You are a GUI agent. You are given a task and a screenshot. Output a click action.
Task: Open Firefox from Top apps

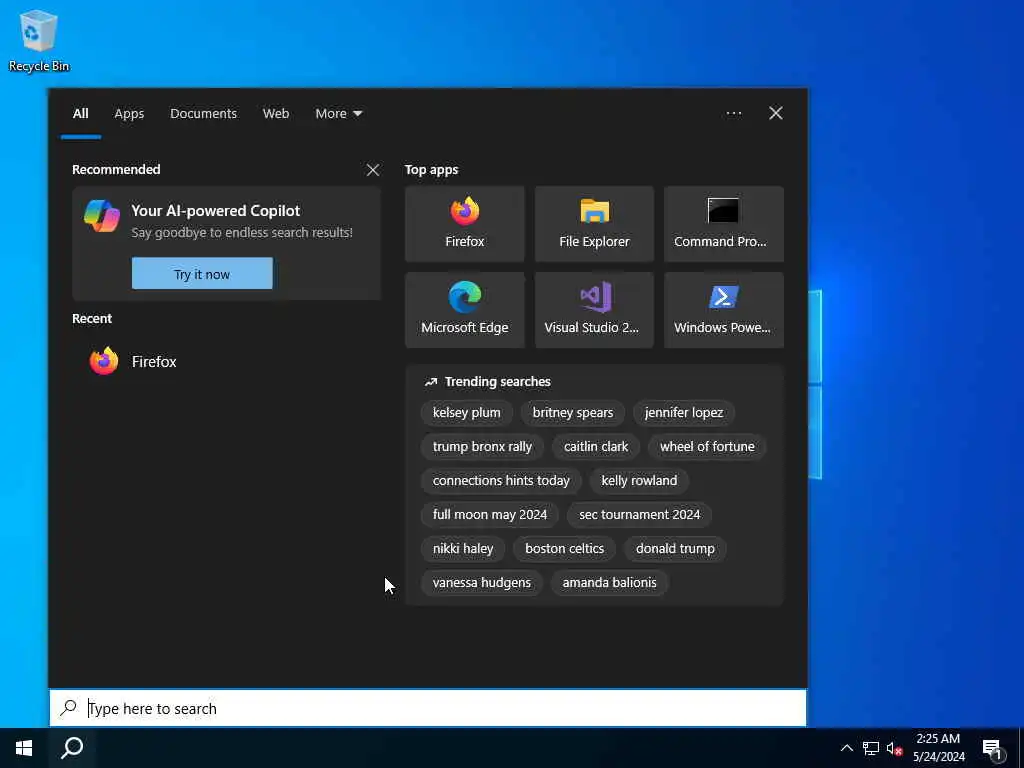click(464, 224)
